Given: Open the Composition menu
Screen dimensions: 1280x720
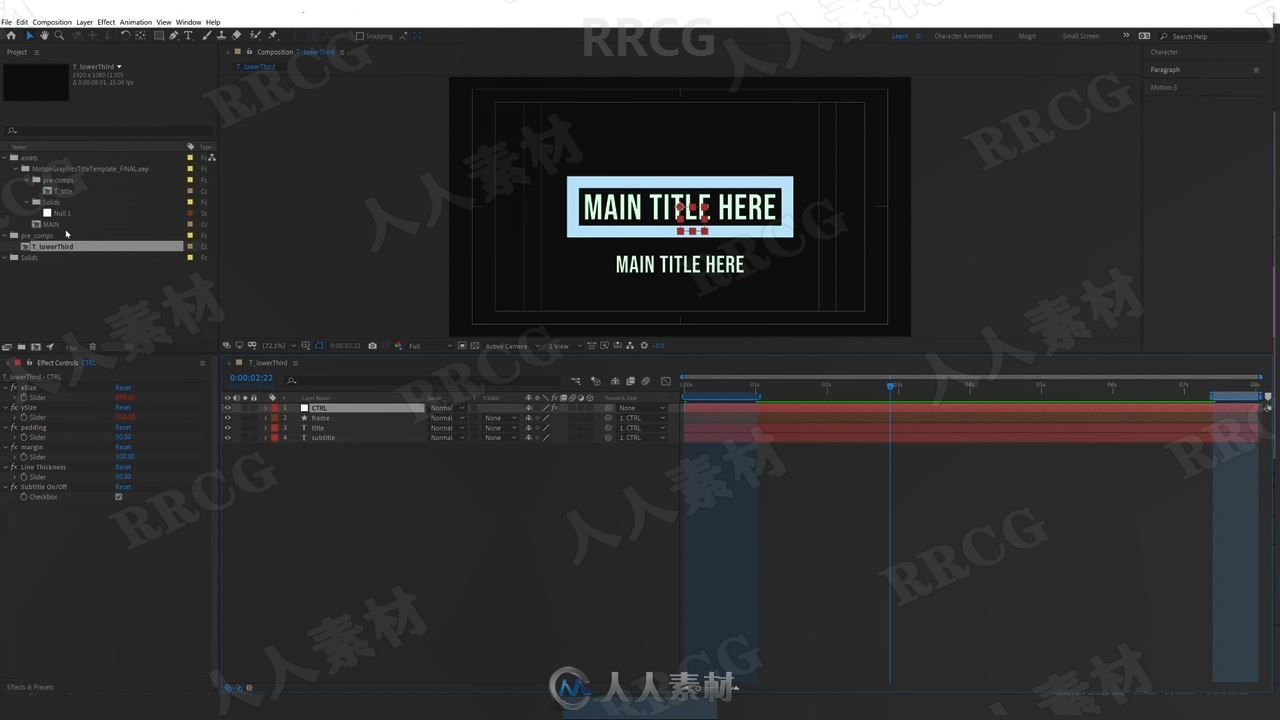Looking at the screenshot, I should pos(52,22).
